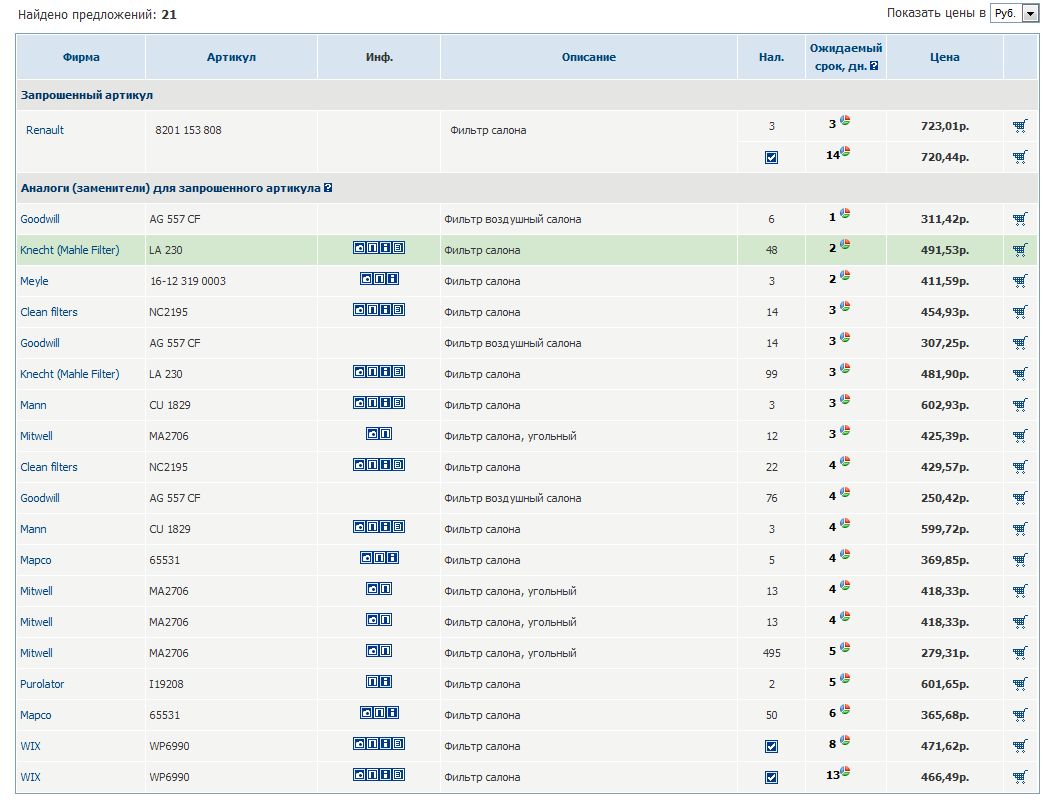Screen dimensions: 1043x806
Task: Sort by Цена column header
Action: [x=945, y=57]
